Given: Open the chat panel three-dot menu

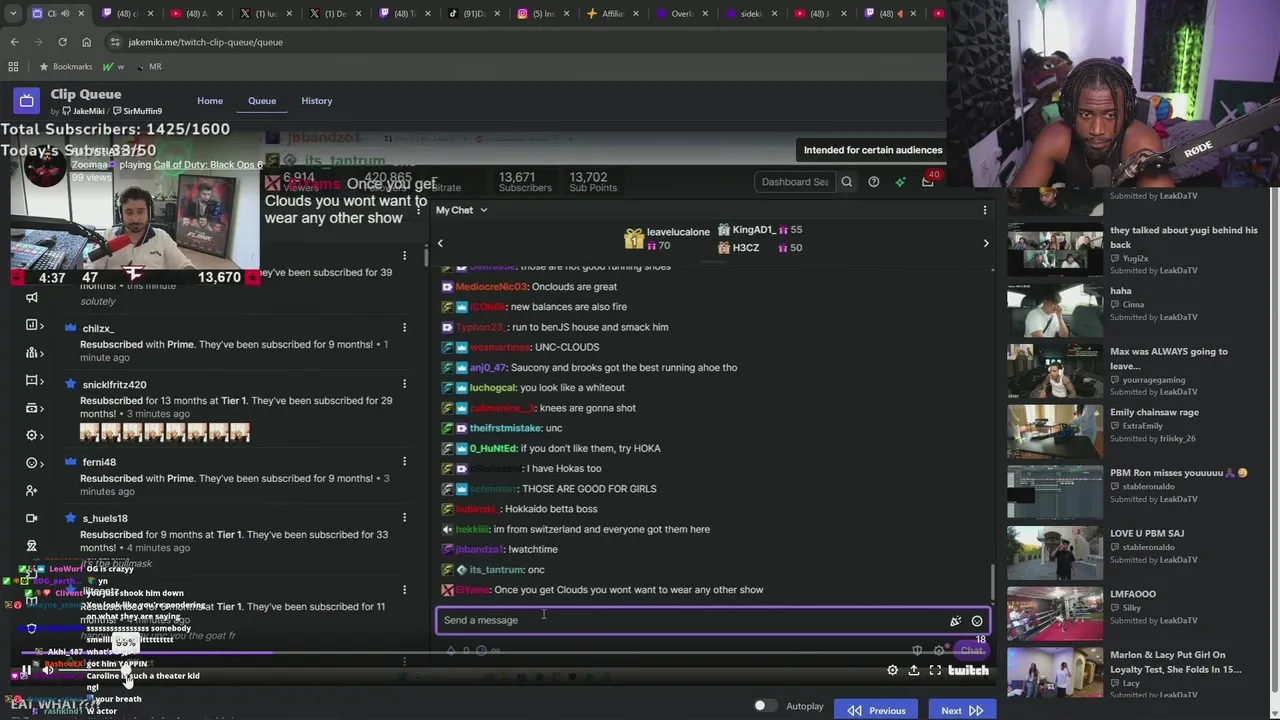Looking at the screenshot, I should pos(985,210).
